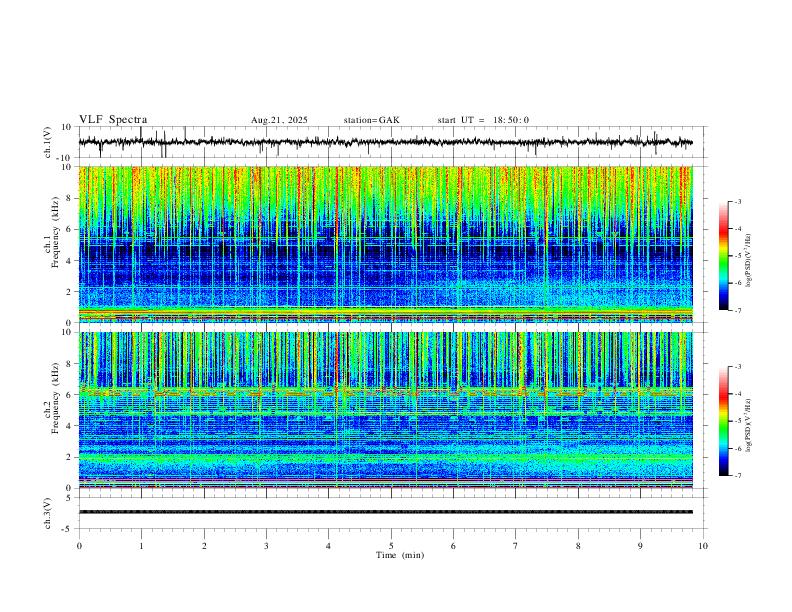
Task: Click the "5" tick on the ch.3(V) axis
Action: click(x=70, y=498)
